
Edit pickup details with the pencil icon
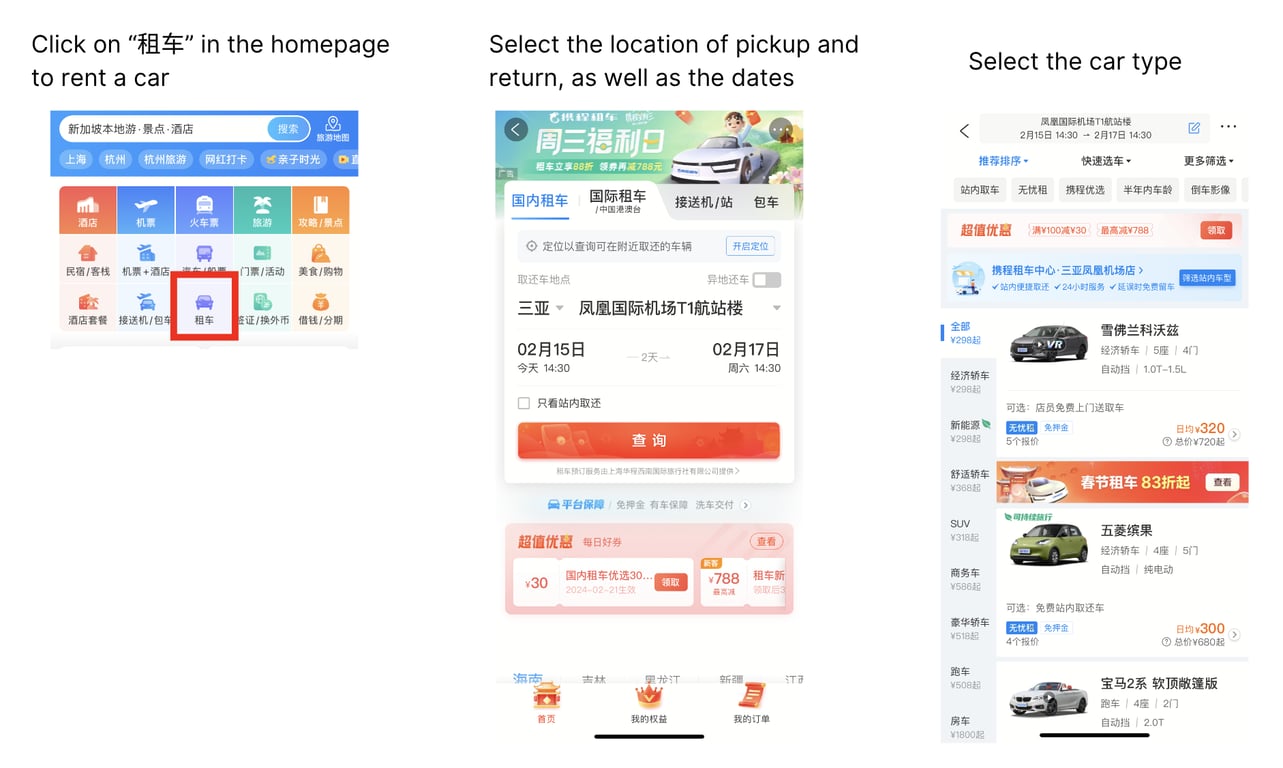coord(1194,128)
